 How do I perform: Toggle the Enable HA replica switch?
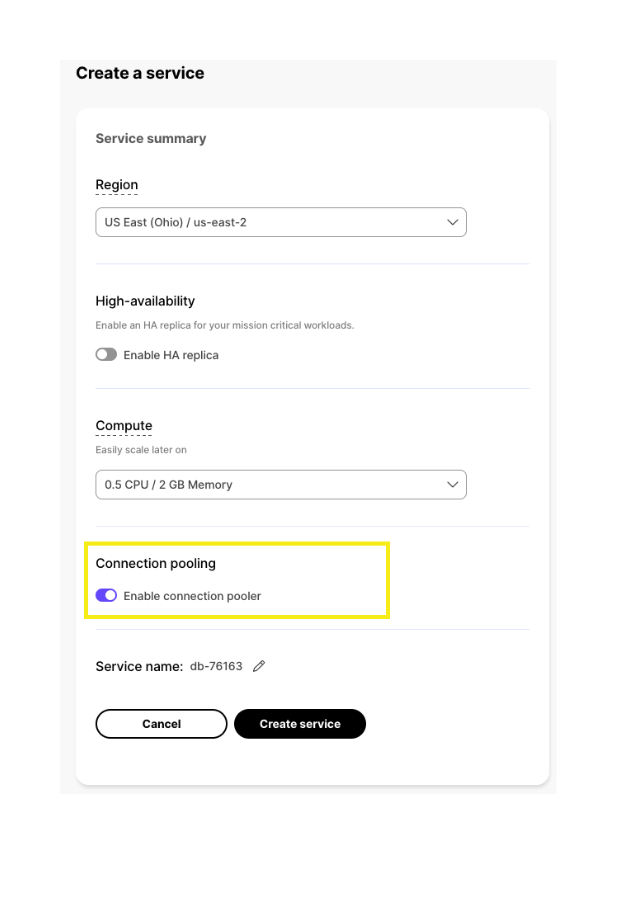point(106,355)
